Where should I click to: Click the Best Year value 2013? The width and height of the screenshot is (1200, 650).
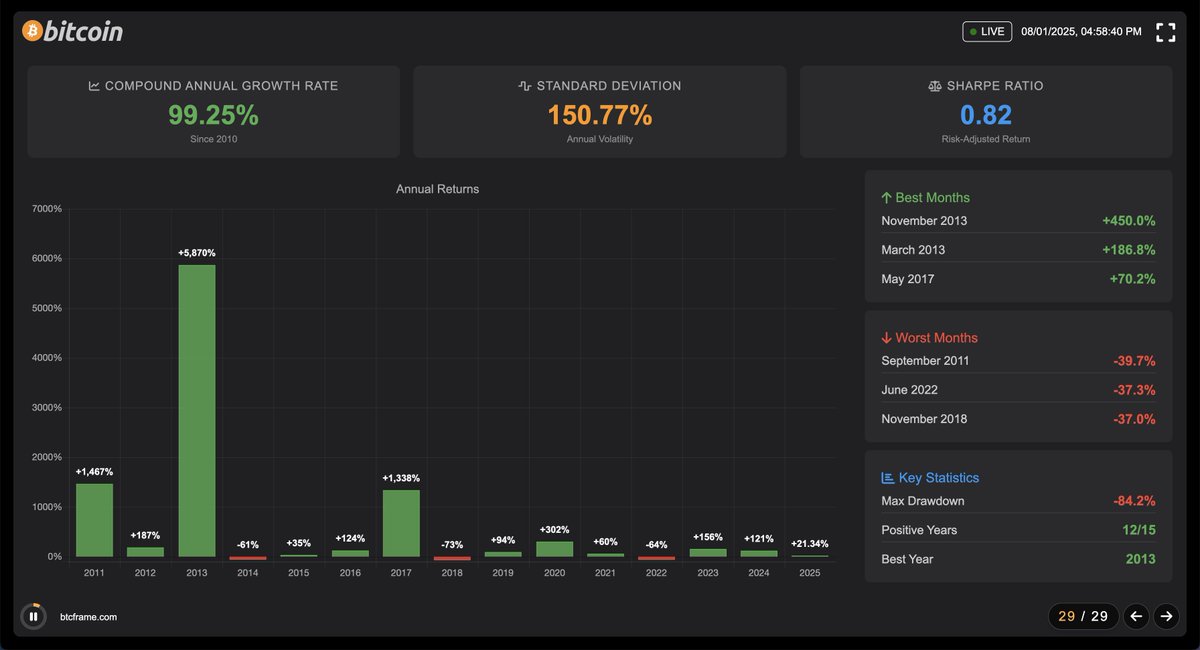[1139, 558]
